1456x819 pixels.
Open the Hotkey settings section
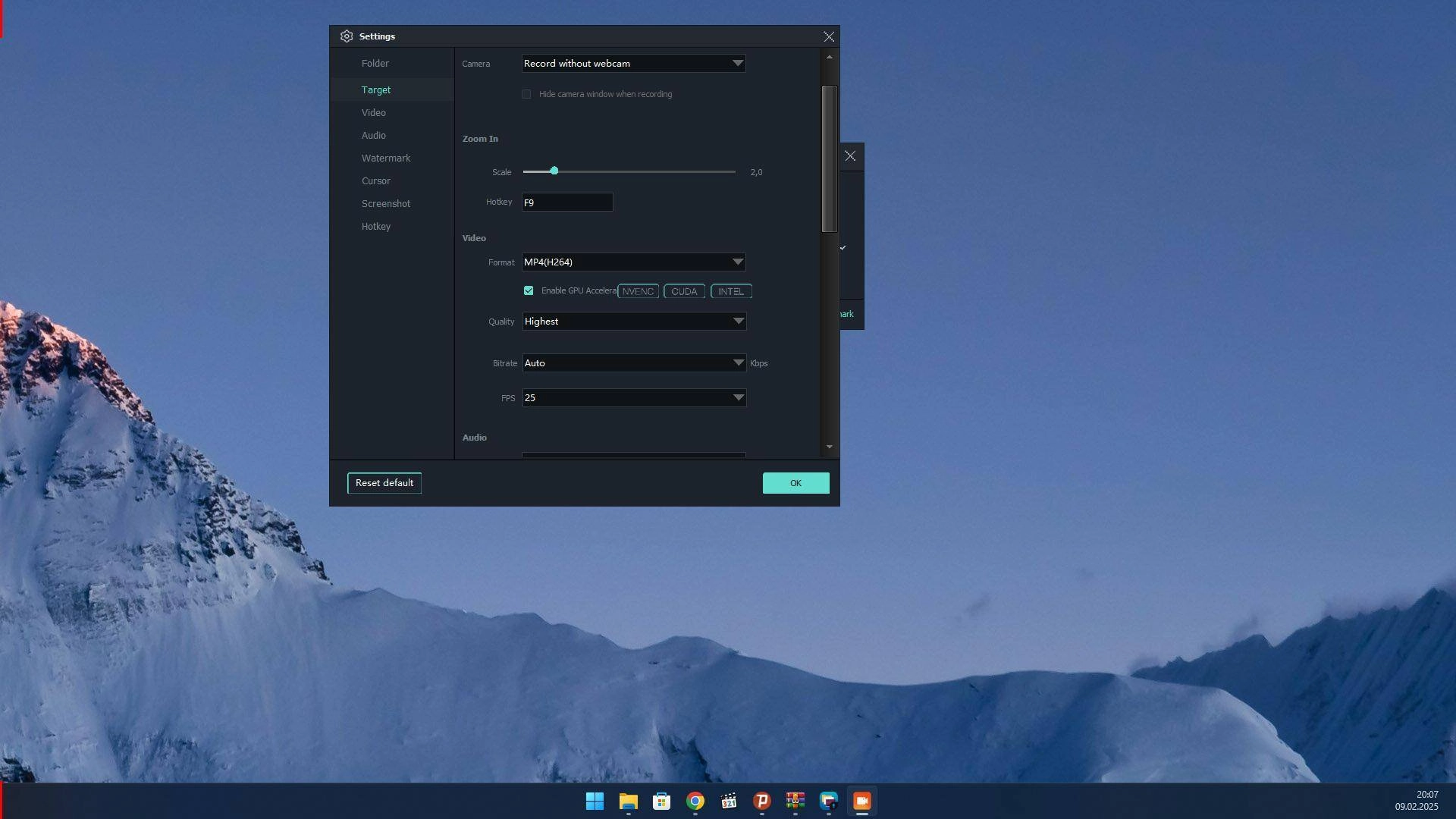(x=376, y=226)
